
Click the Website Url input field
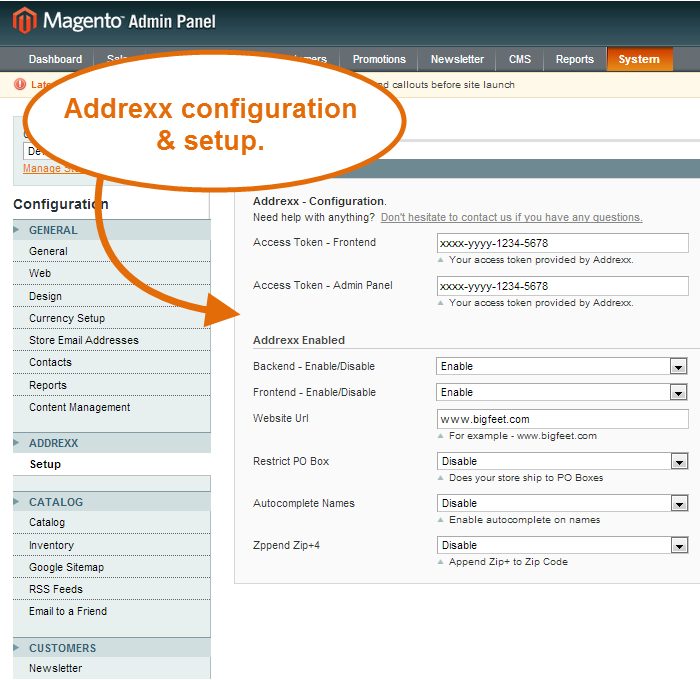562,419
